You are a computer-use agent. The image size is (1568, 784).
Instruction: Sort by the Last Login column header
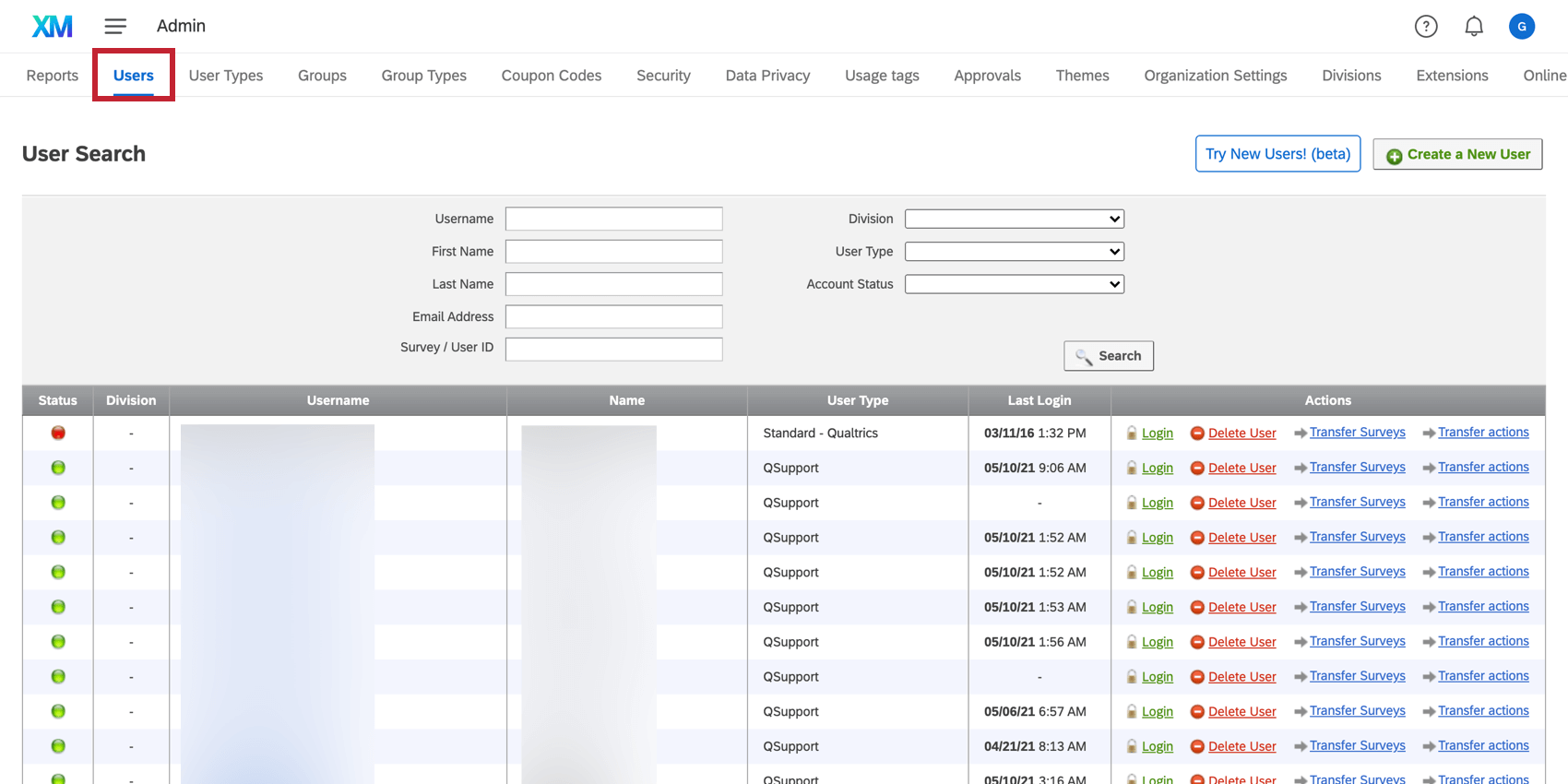pyautogui.click(x=1039, y=400)
